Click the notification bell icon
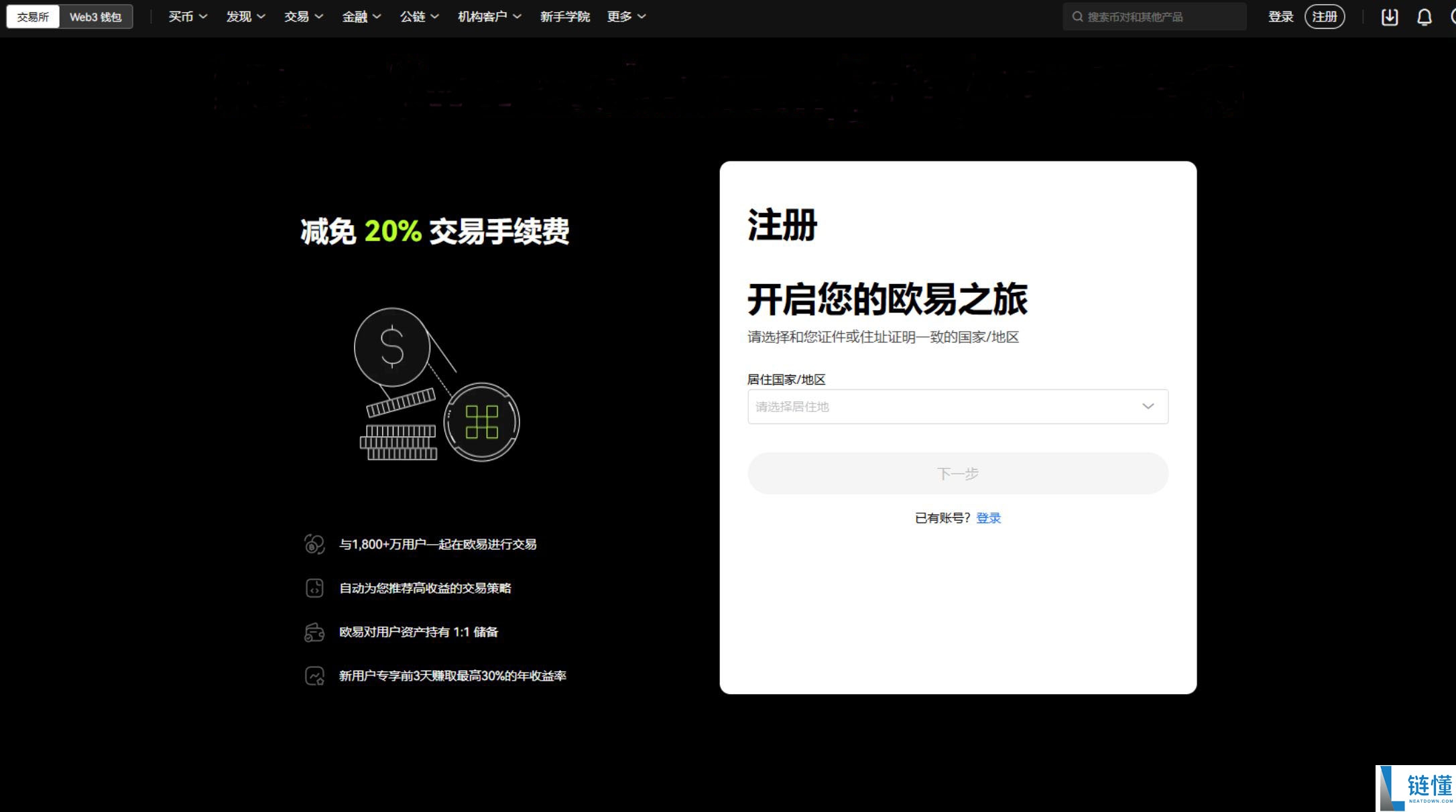1456x812 pixels. coord(1424,16)
